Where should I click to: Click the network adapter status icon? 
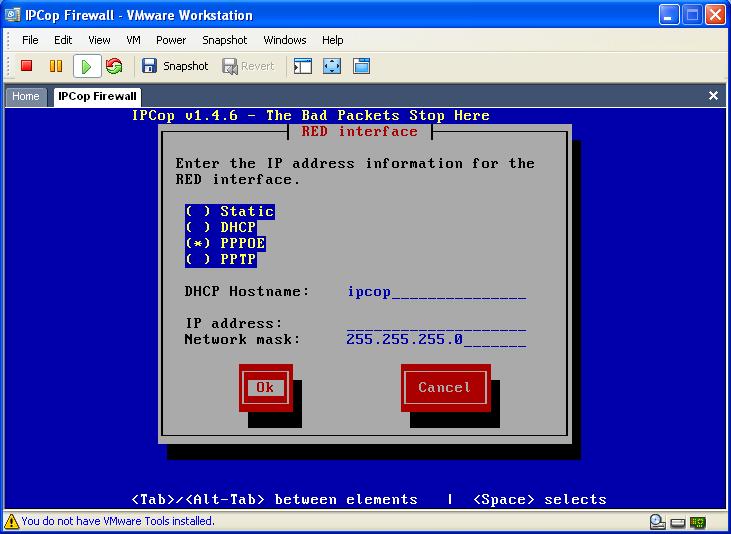tap(698, 522)
